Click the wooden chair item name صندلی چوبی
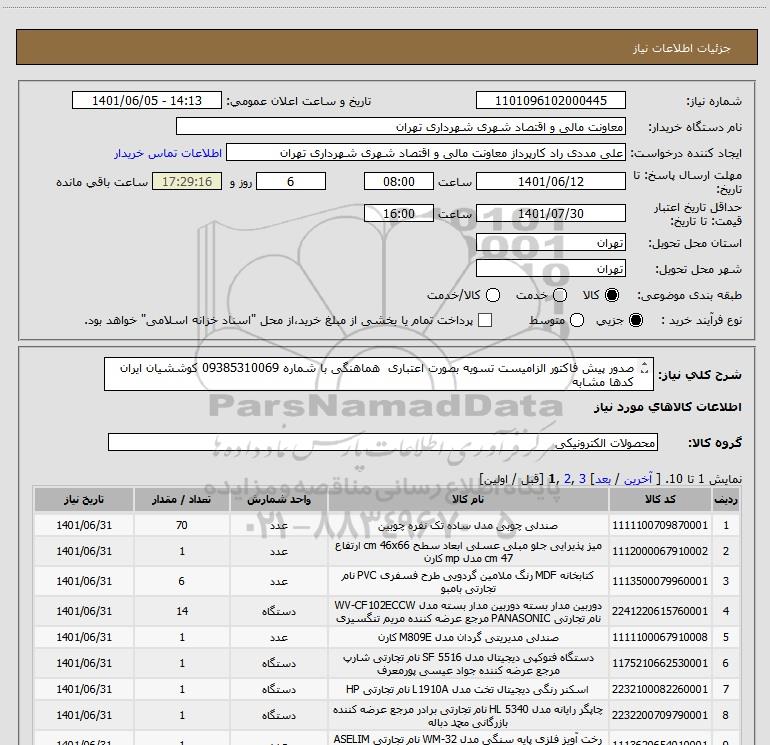The height and width of the screenshot is (745, 770). pyautogui.click(x=468, y=525)
